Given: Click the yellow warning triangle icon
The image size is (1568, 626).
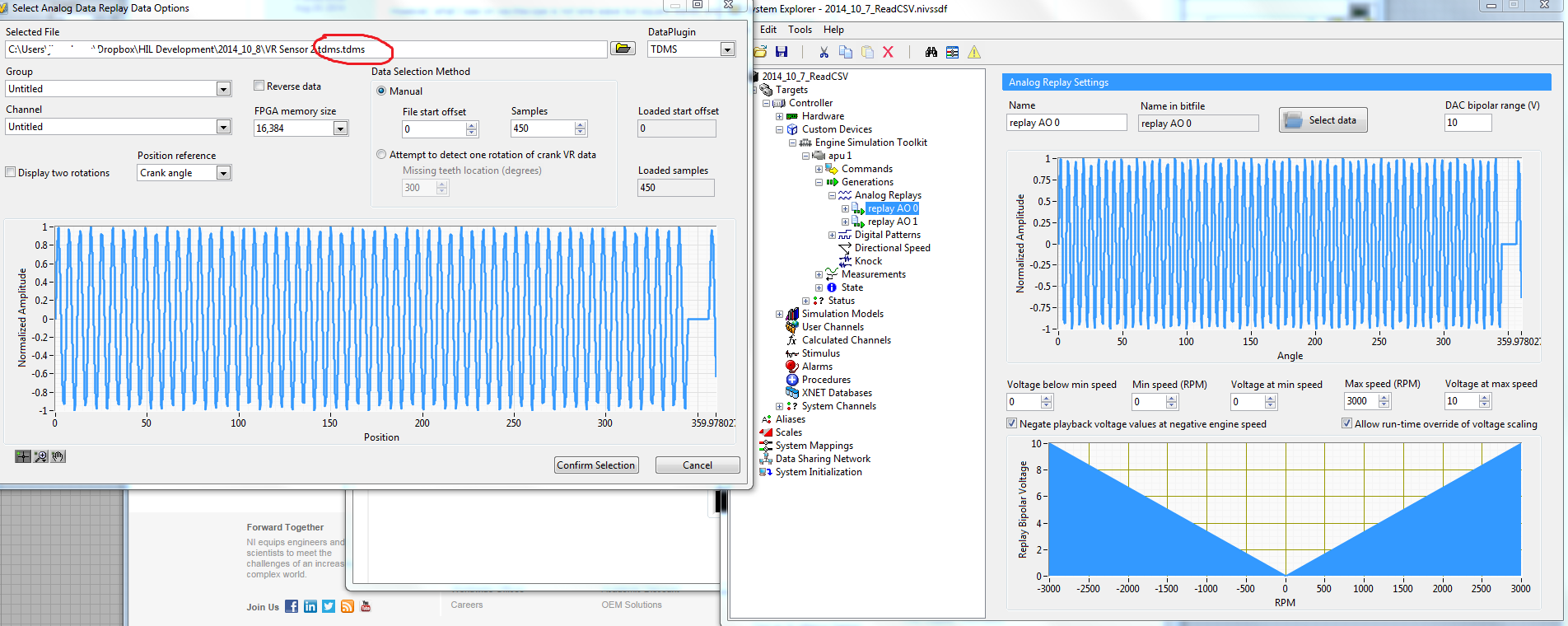Looking at the screenshot, I should click(x=974, y=52).
